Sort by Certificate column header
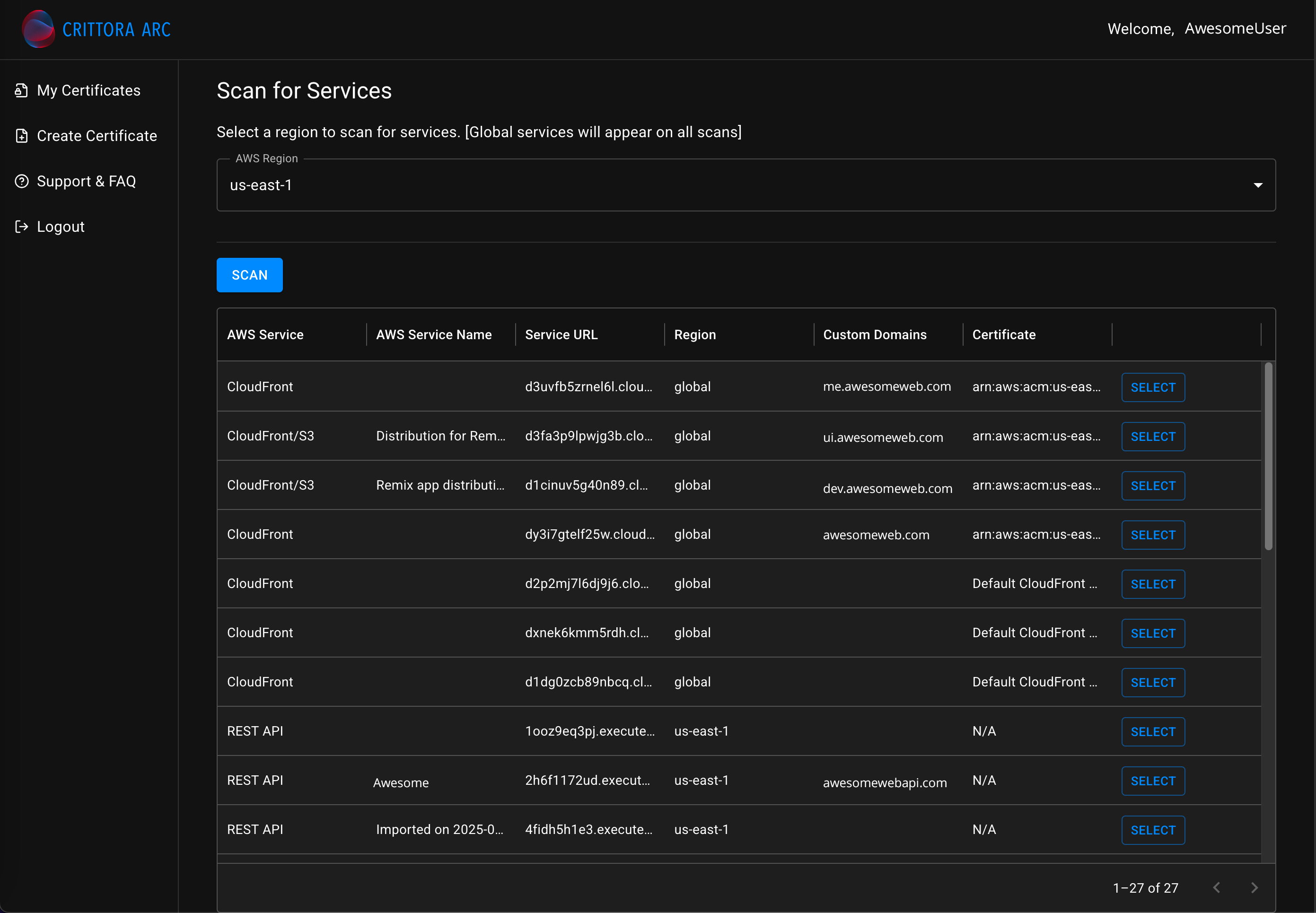Viewport: 1316px width, 913px height. [x=1004, y=334]
